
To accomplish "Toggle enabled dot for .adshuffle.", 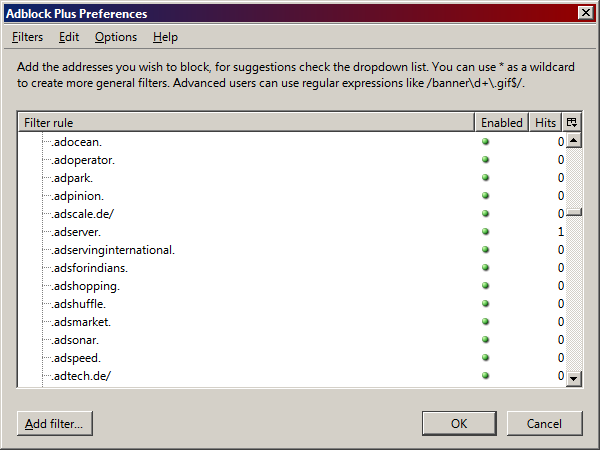I will coord(486,303).
